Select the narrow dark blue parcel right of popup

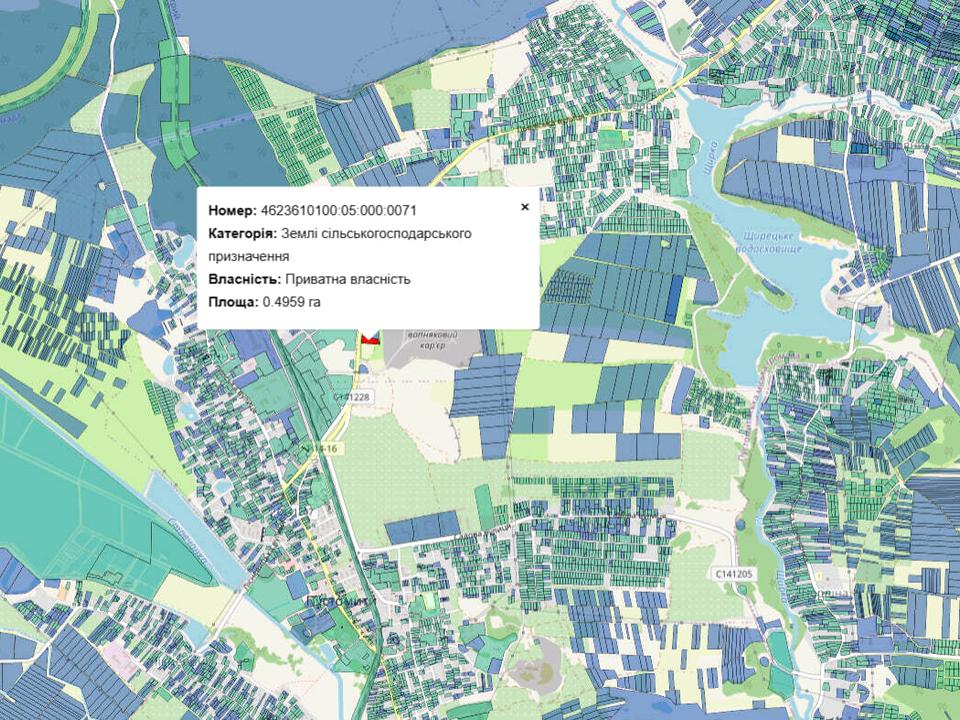click(675, 290)
